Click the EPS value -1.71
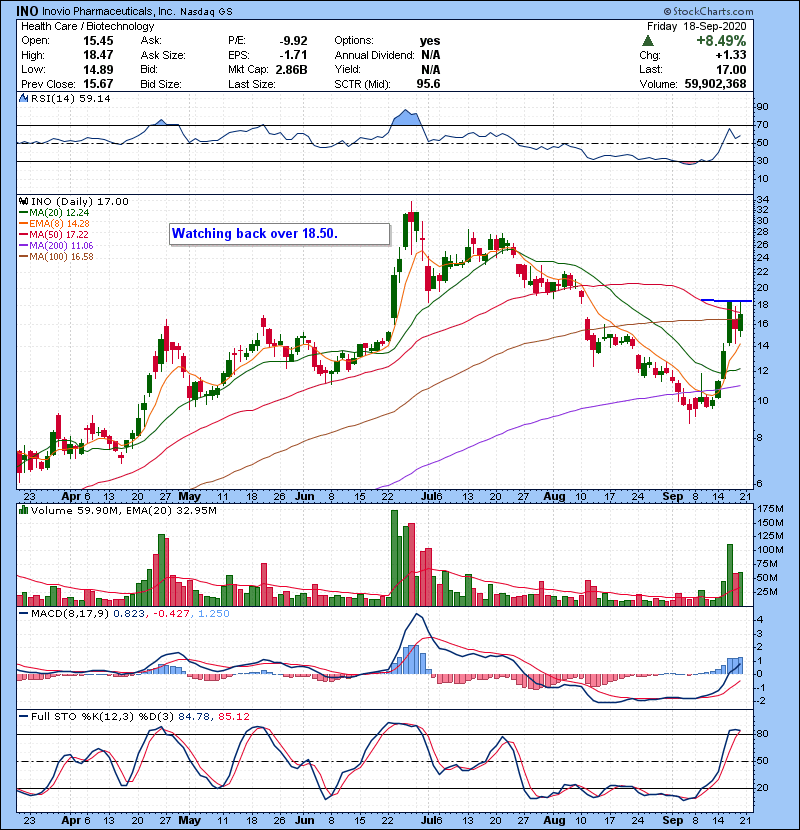800x830 pixels. 294,55
